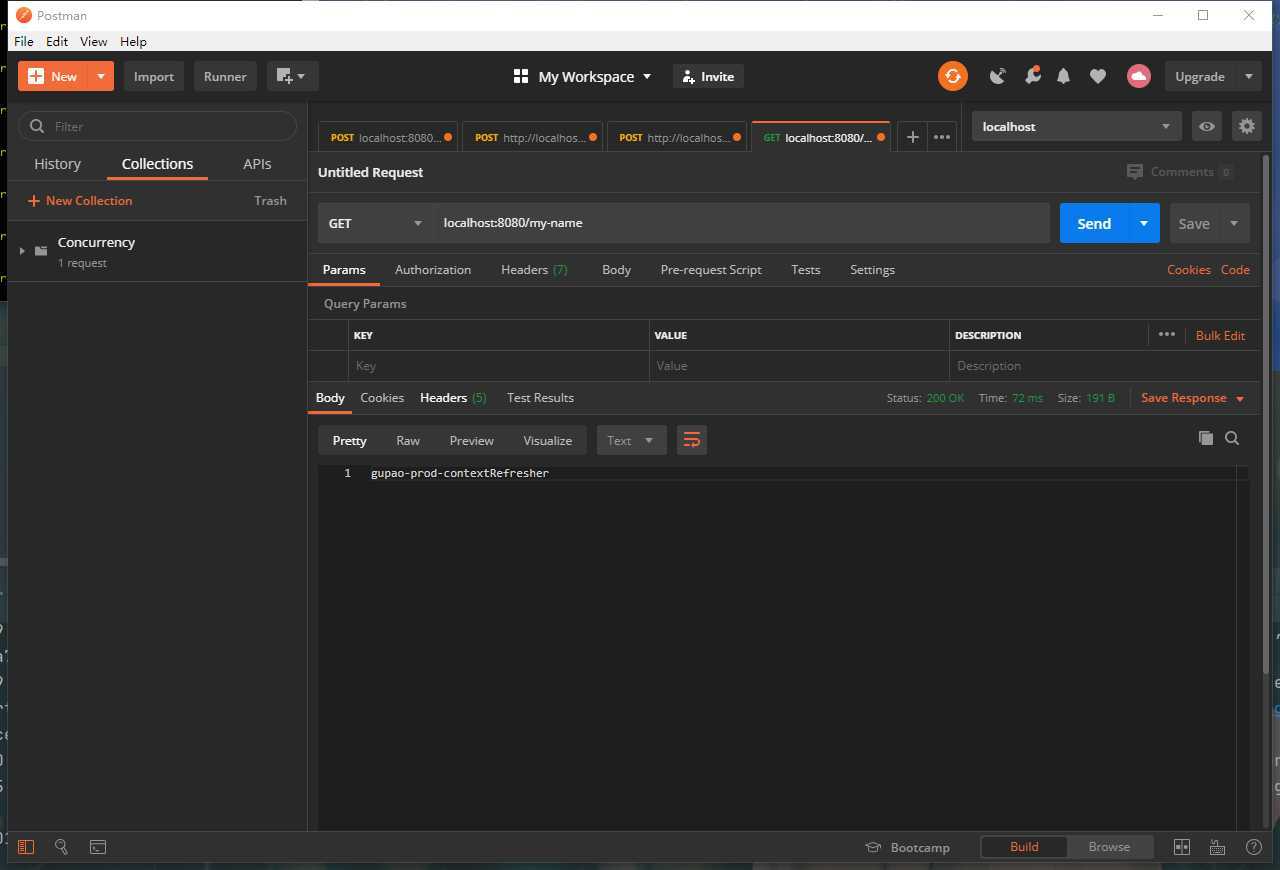Open the request Headers (7) tab

coord(534,270)
